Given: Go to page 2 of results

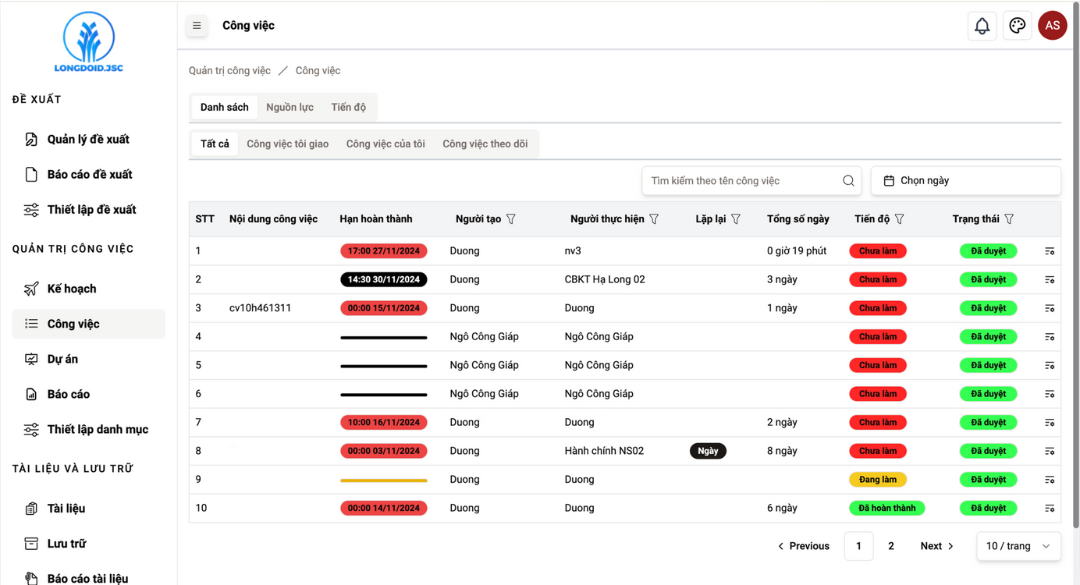Looking at the screenshot, I should pos(891,546).
